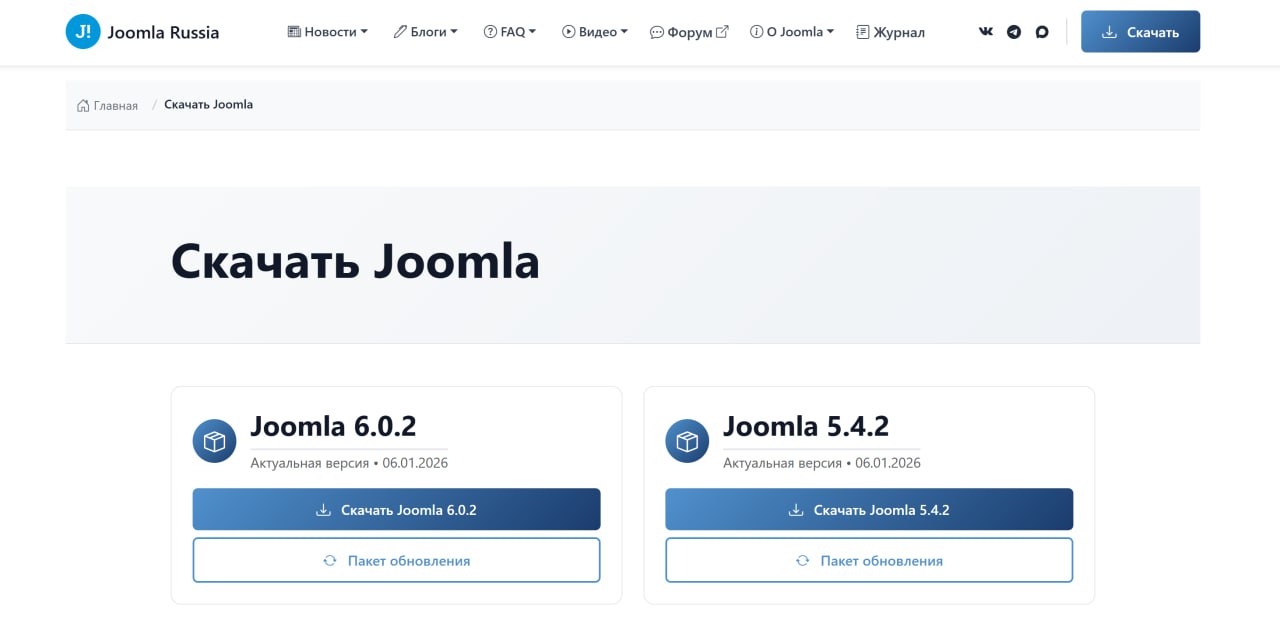Click the external-link icon next to Форум

722,30
